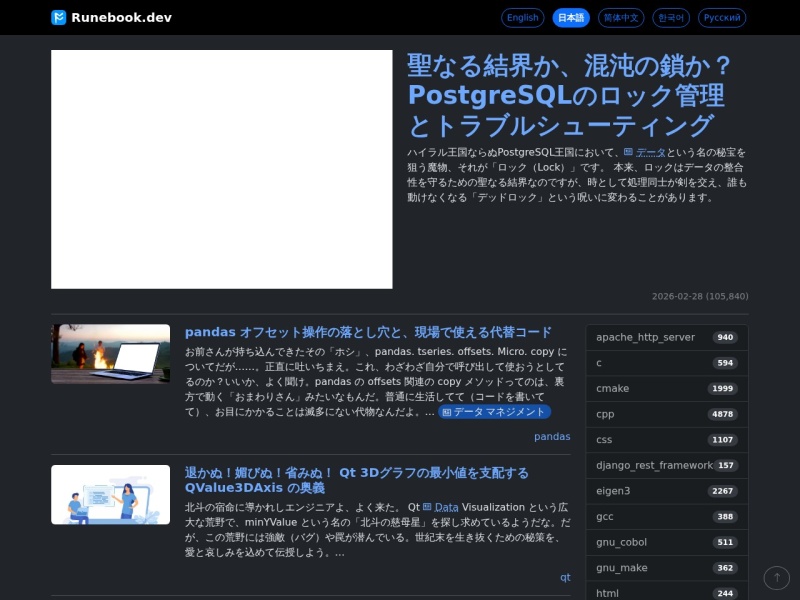The image size is (800, 600).
Task: Select the c category item
Action: coord(667,363)
